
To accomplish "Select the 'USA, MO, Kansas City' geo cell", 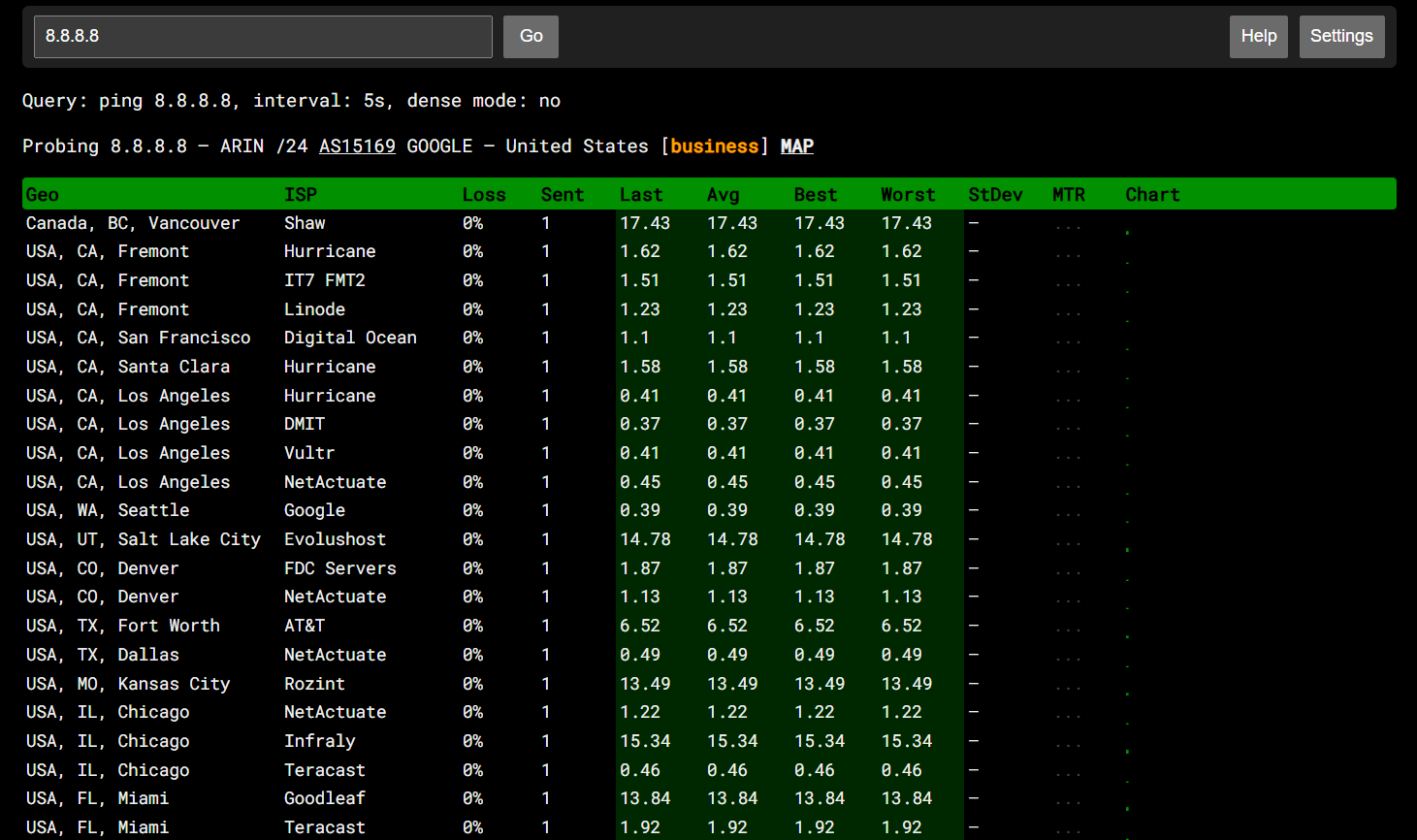I will 128,684.
